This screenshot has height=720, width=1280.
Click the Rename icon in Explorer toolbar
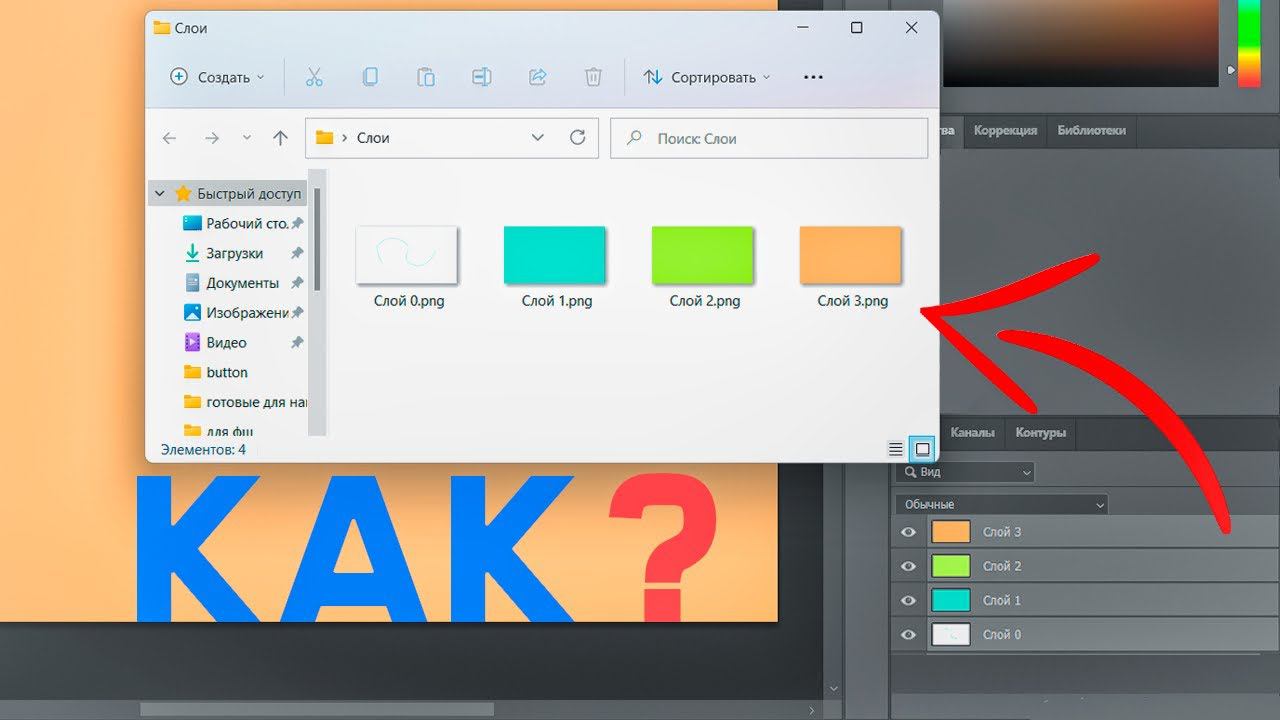[x=481, y=77]
